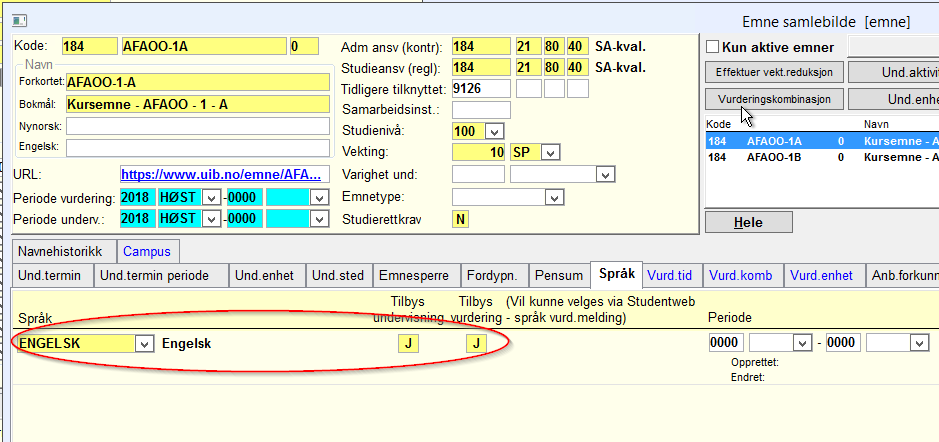Go to the Pensum tab

[559, 276]
